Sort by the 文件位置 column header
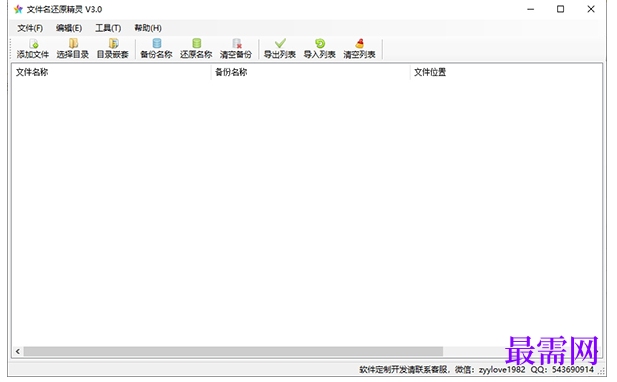The height and width of the screenshot is (382, 617). click(x=506, y=72)
